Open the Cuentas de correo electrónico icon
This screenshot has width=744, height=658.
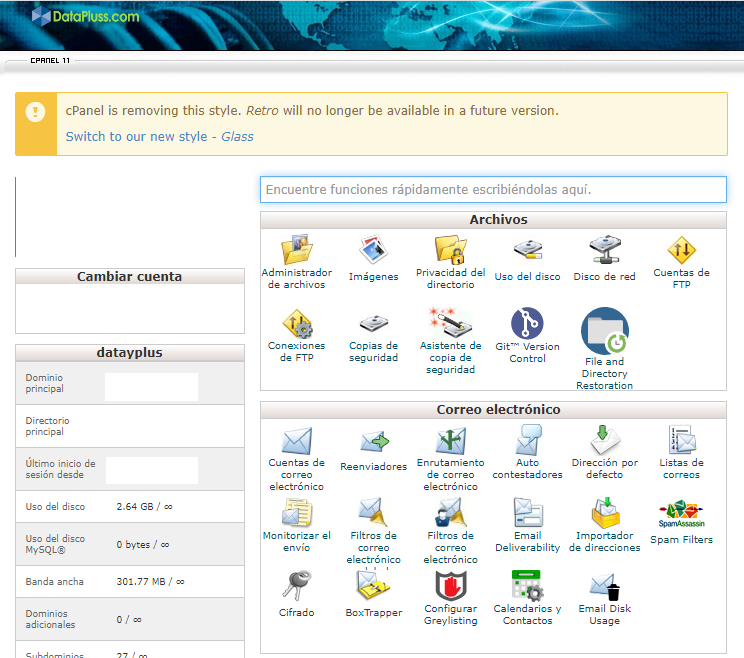pyautogui.click(x=297, y=441)
